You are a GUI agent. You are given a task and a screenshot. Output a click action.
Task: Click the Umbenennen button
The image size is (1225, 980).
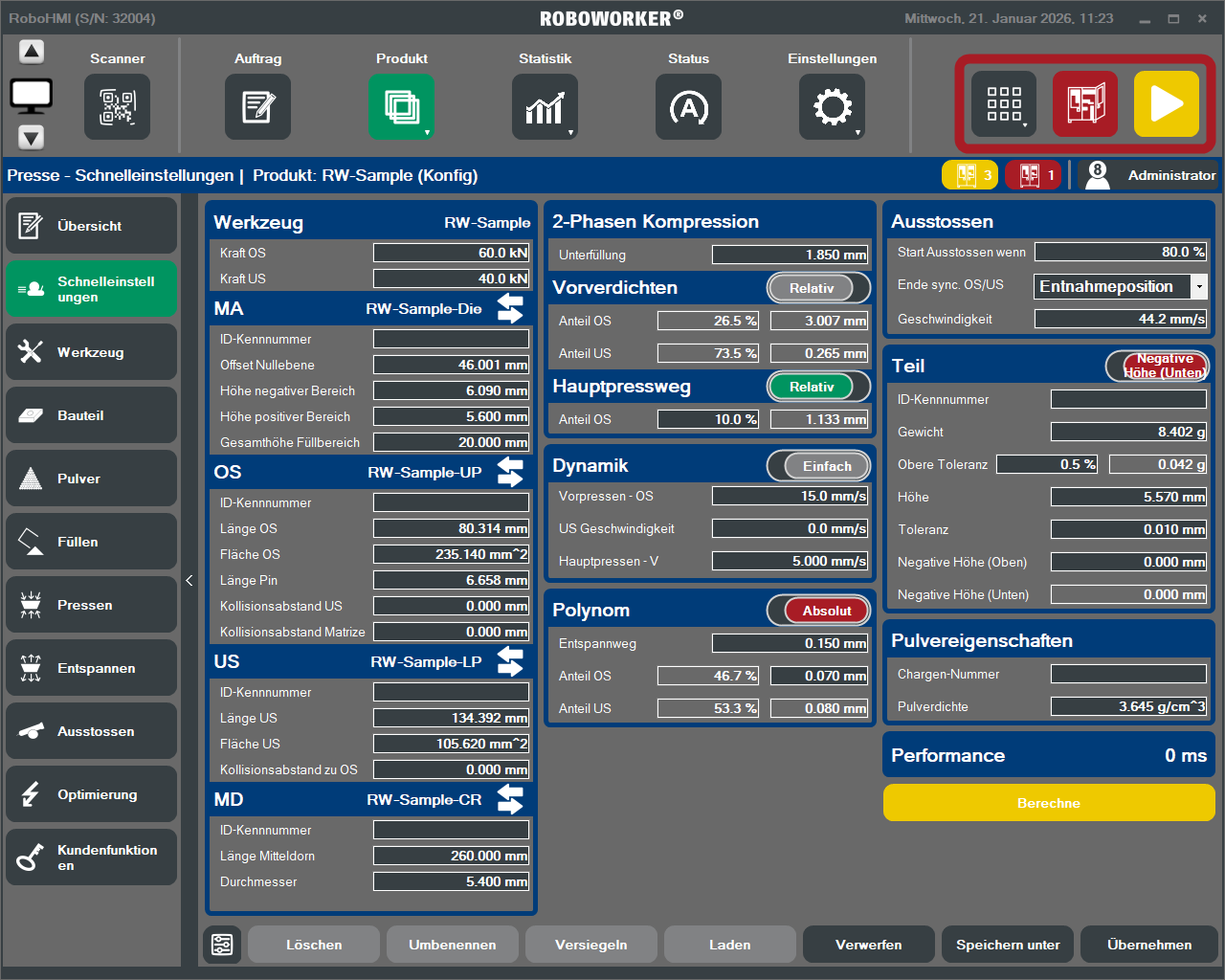click(453, 945)
